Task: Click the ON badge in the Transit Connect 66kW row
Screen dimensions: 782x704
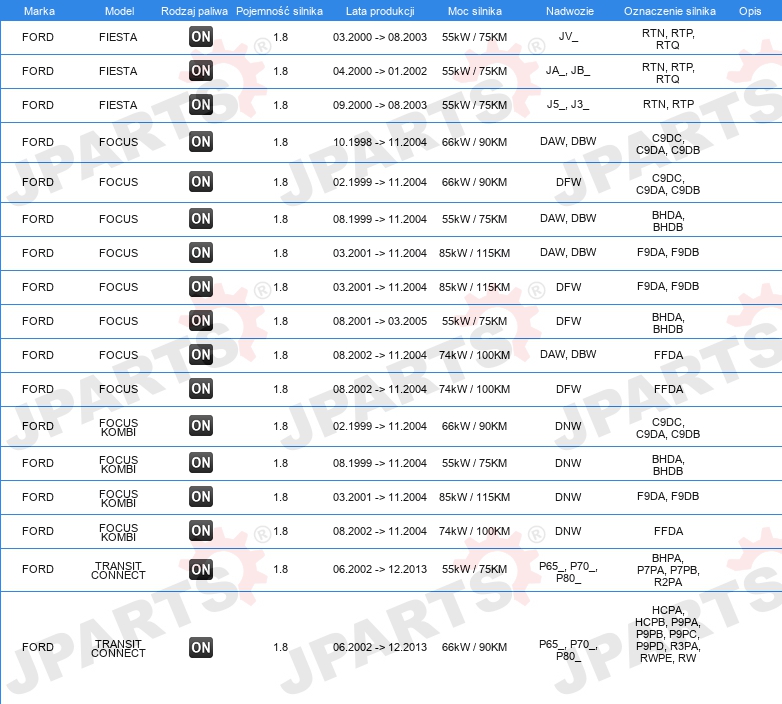Action: click(201, 647)
